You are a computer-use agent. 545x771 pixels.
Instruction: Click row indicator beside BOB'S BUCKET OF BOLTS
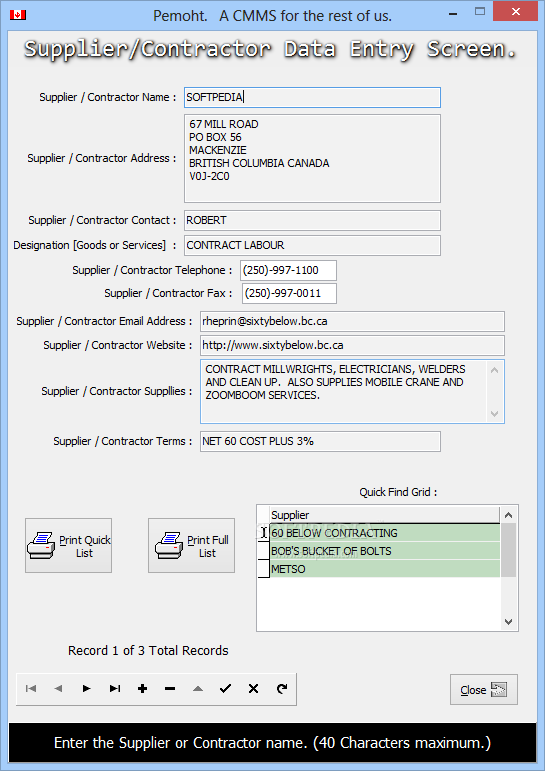pyautogui.click(x=264, y=551)
